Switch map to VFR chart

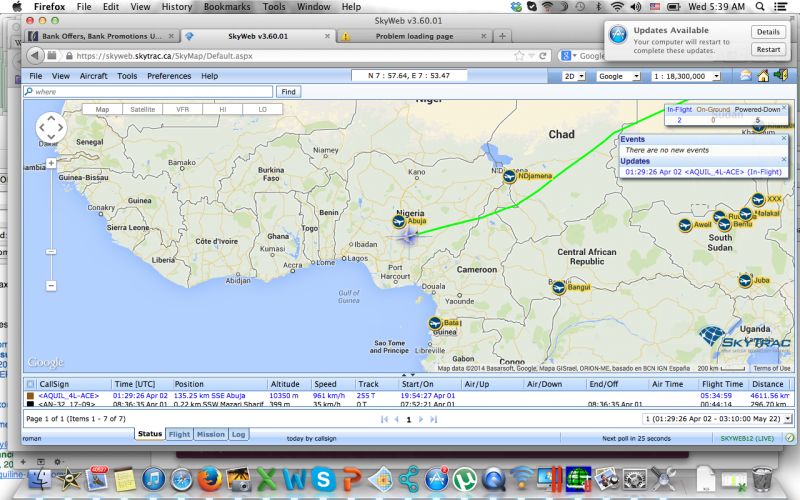pos(182,109)
